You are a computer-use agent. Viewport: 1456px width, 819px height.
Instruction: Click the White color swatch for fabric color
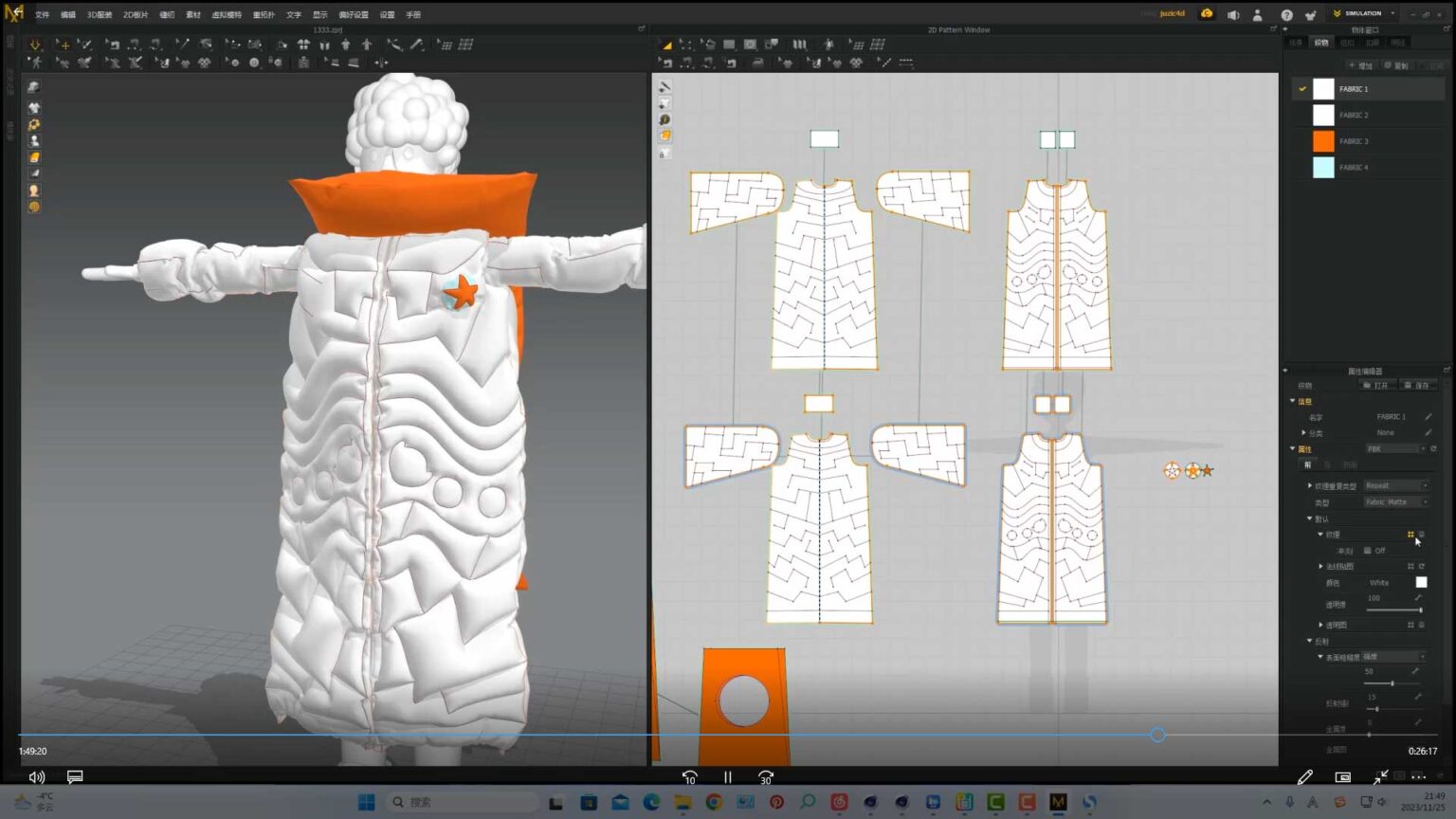1421,582
